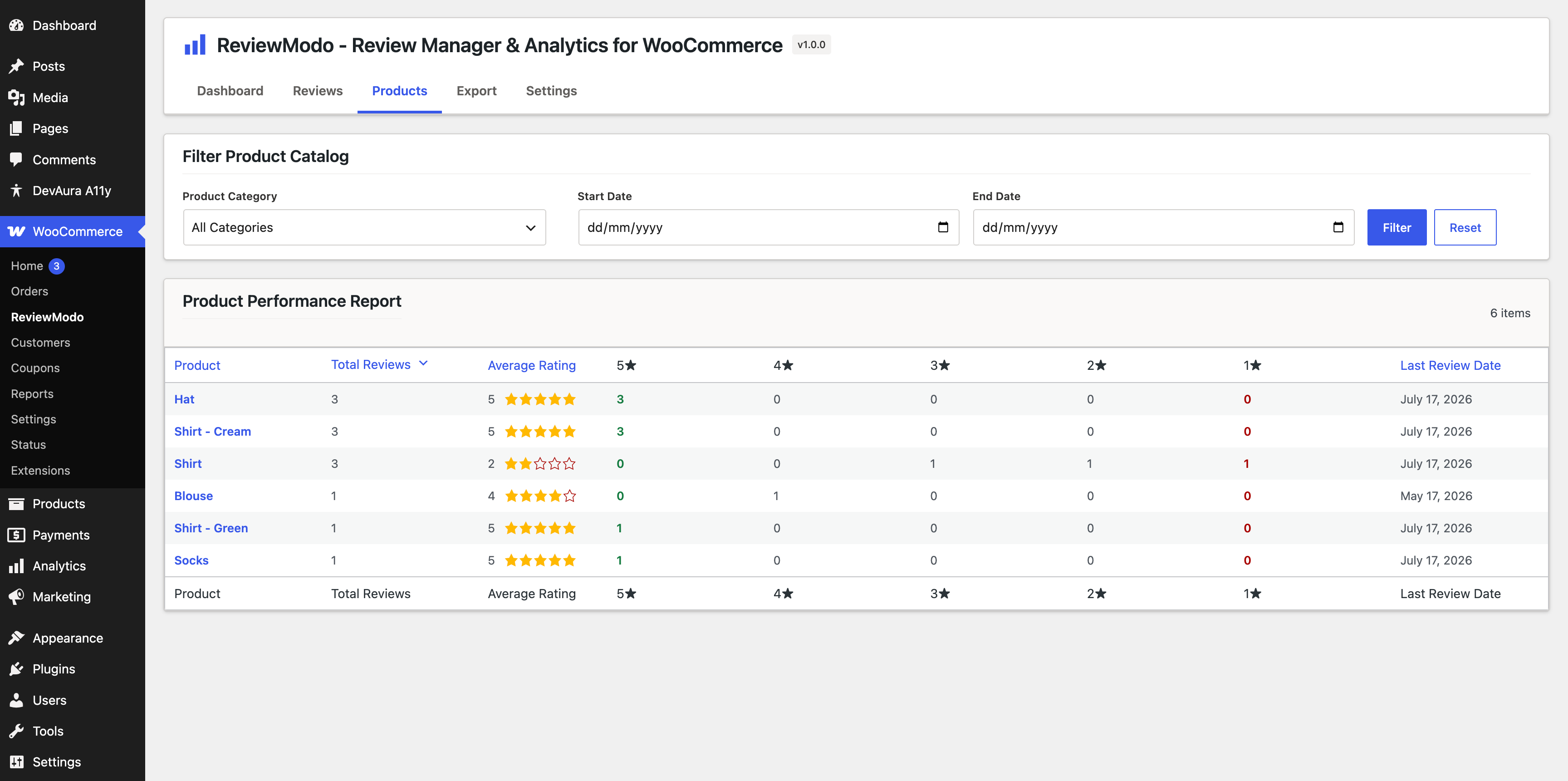Image resolution: width=1568 pixels, height=781 pixels.
Task: Click the WooCommerce logo icon
Action: click(x=16, y=231)
